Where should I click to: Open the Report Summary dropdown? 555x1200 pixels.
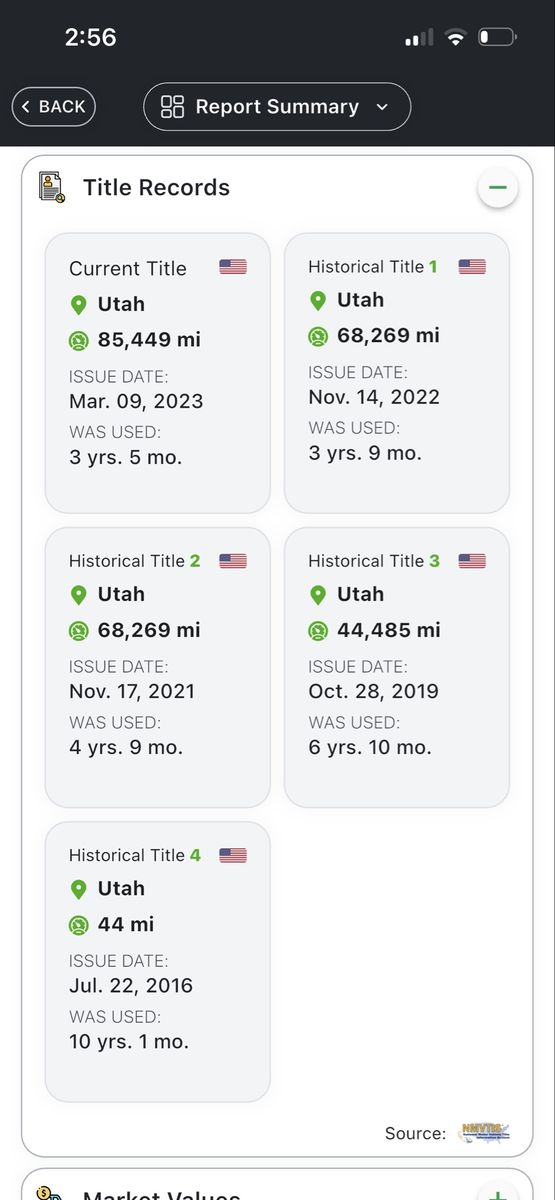pyautogui.click(x=277, y=107)
